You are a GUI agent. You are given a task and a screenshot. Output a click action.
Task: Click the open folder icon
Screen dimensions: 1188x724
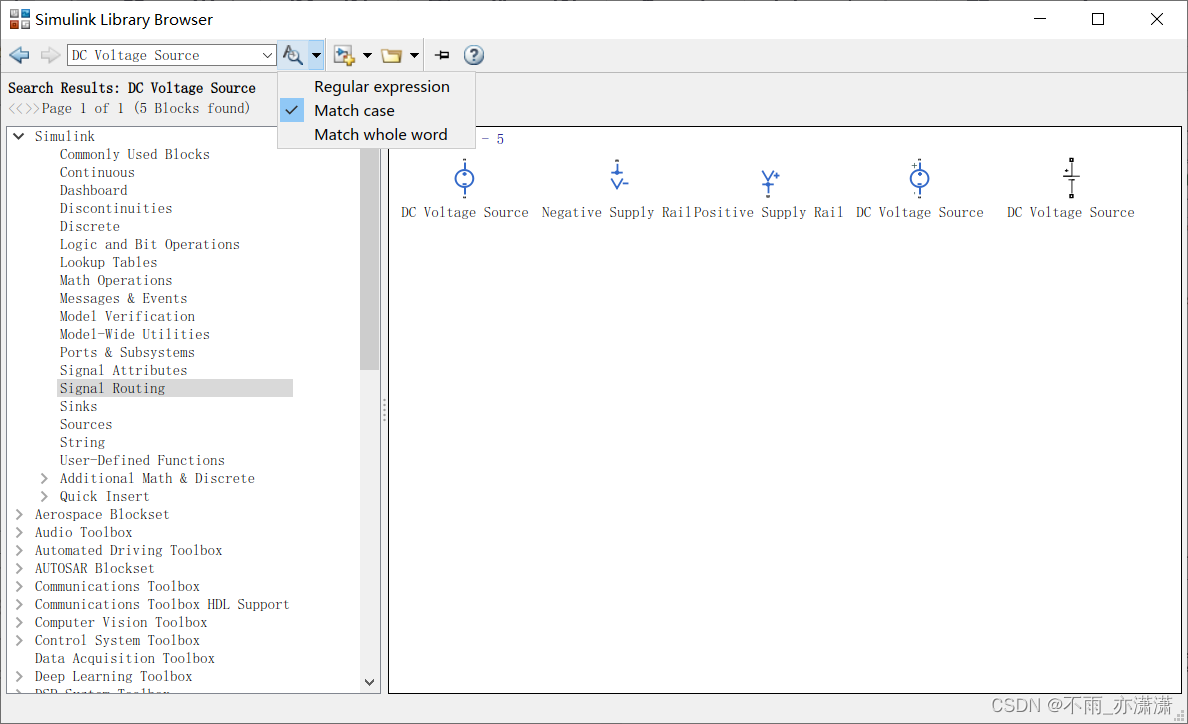(x=391, y=55)
